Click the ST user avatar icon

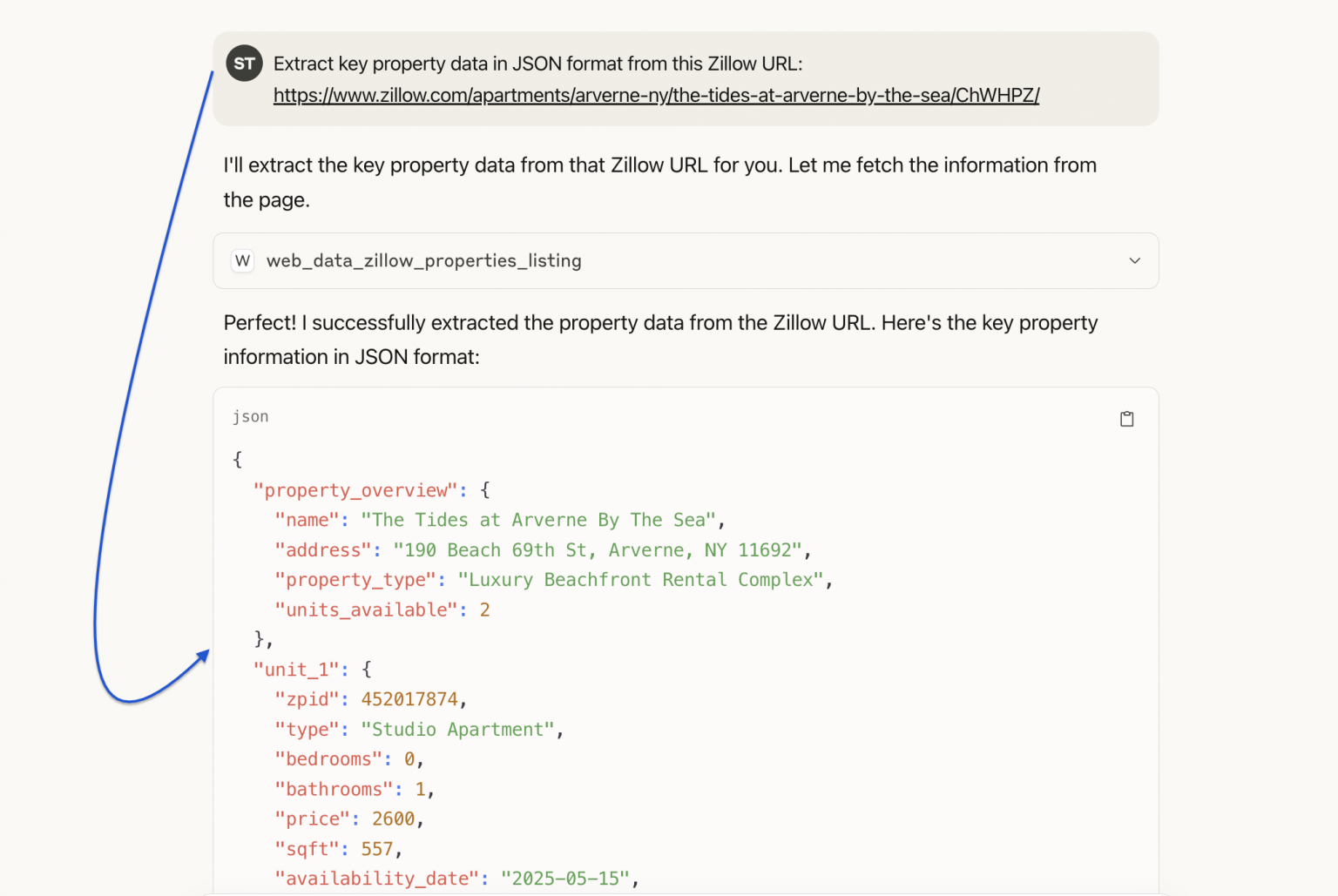tap(244, 63)
